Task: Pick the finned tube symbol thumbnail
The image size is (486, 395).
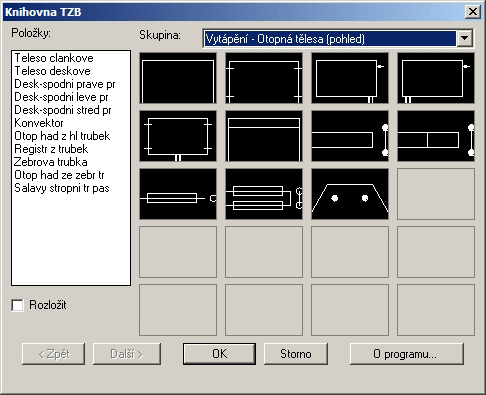Action: 178,194
